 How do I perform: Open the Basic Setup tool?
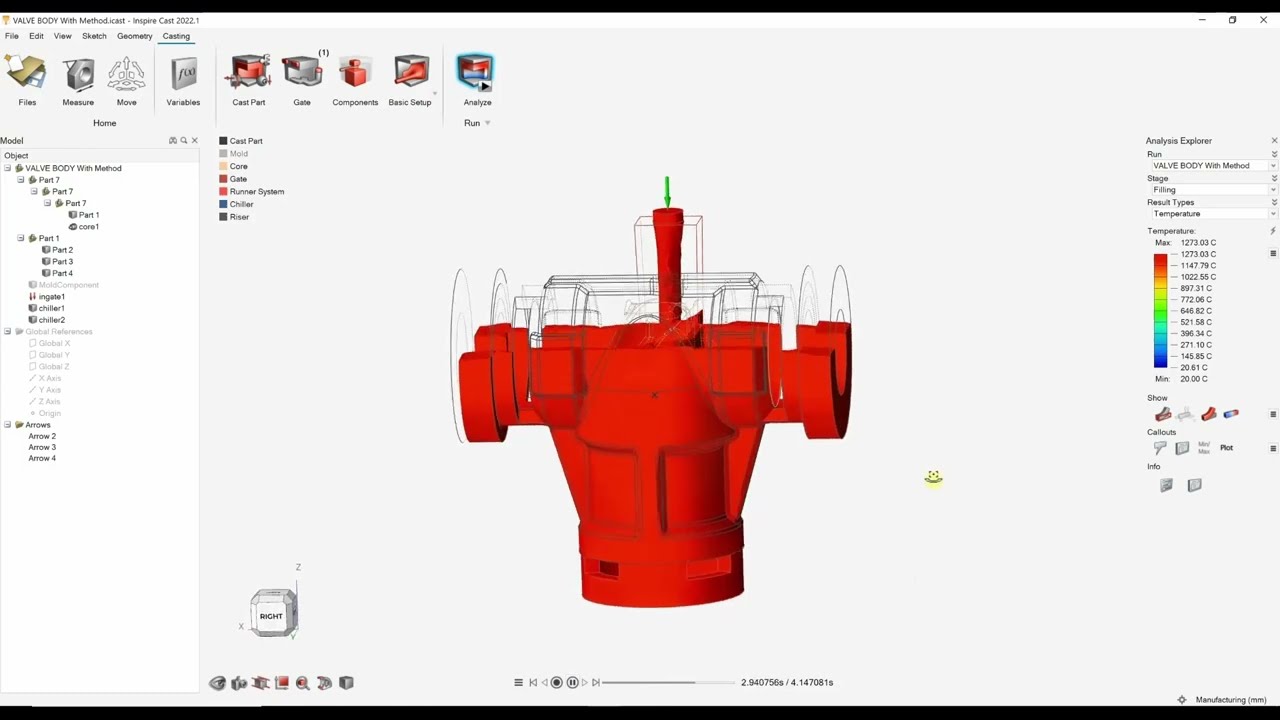tap(410, 73)
